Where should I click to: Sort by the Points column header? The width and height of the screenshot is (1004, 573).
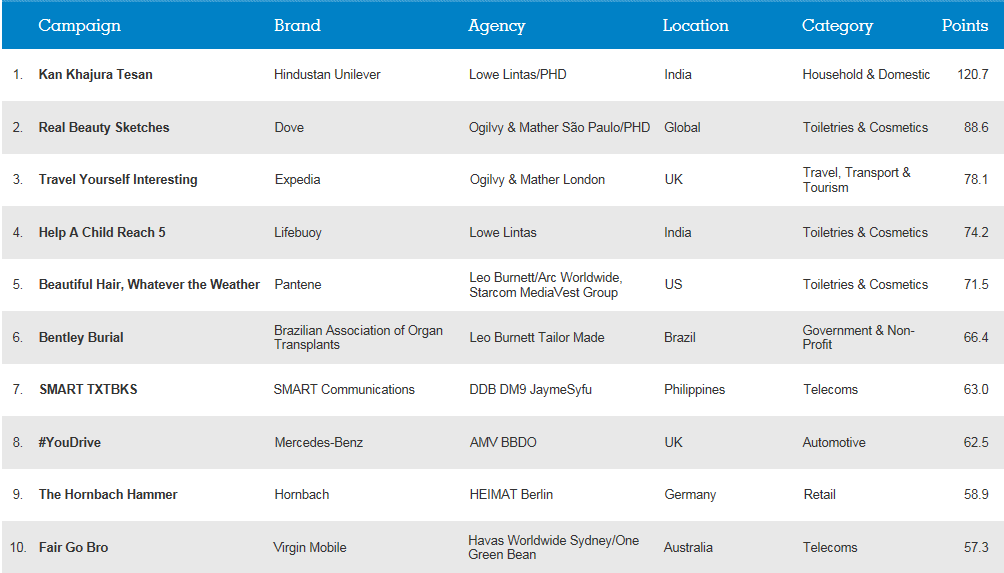click(x=964, y=26)
